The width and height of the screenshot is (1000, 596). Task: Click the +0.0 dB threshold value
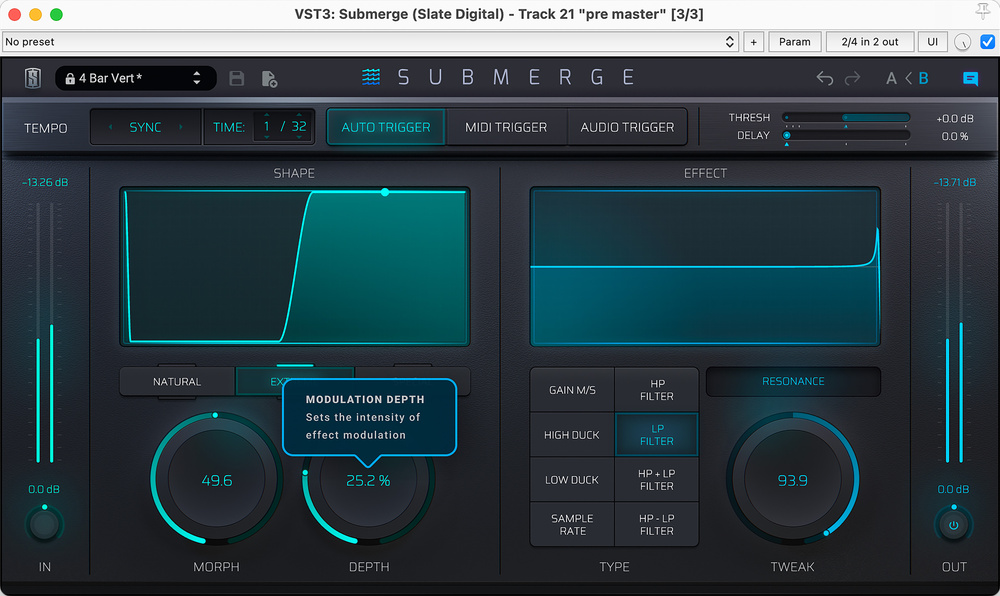coord(955,119)
